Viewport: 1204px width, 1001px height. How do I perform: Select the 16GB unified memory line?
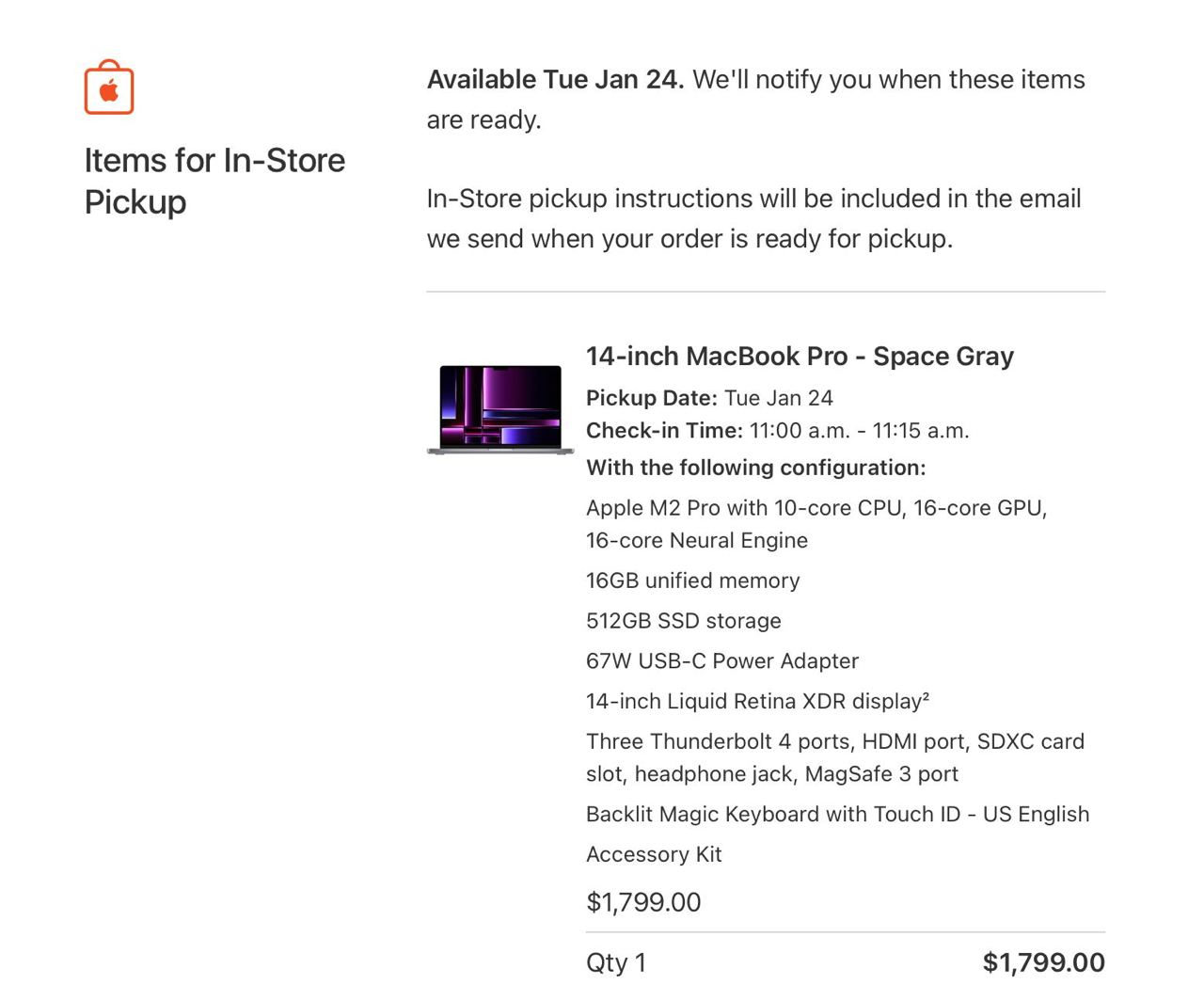click(x=692, y=580)
